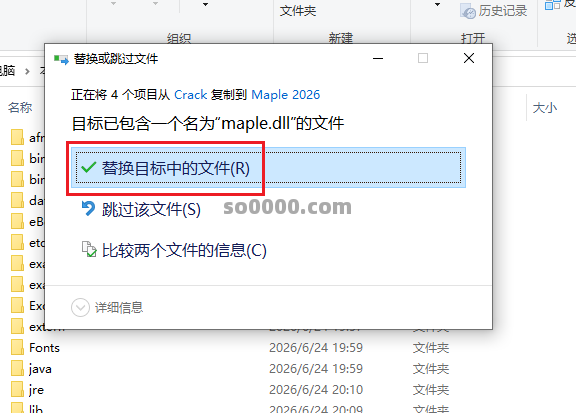Click the 名称 column header in Explorer
Image resolution: width=576 pixels, height=413 pixels.
point(20,108)
